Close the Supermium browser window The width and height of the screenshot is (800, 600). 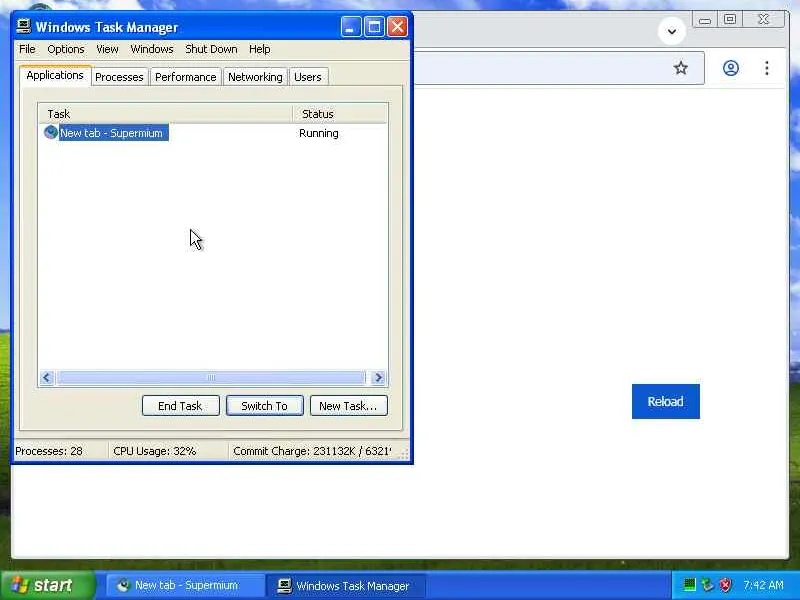[763, 19]
